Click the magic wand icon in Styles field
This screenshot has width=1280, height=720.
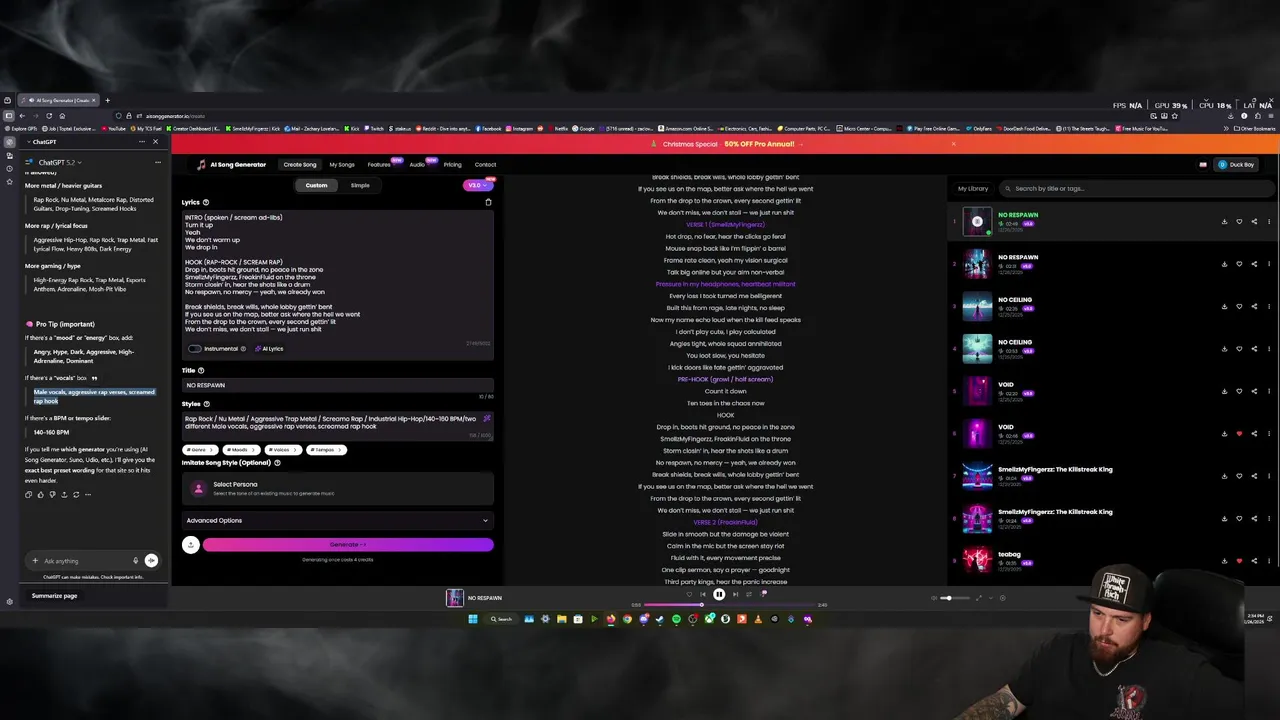click(487, 418)
